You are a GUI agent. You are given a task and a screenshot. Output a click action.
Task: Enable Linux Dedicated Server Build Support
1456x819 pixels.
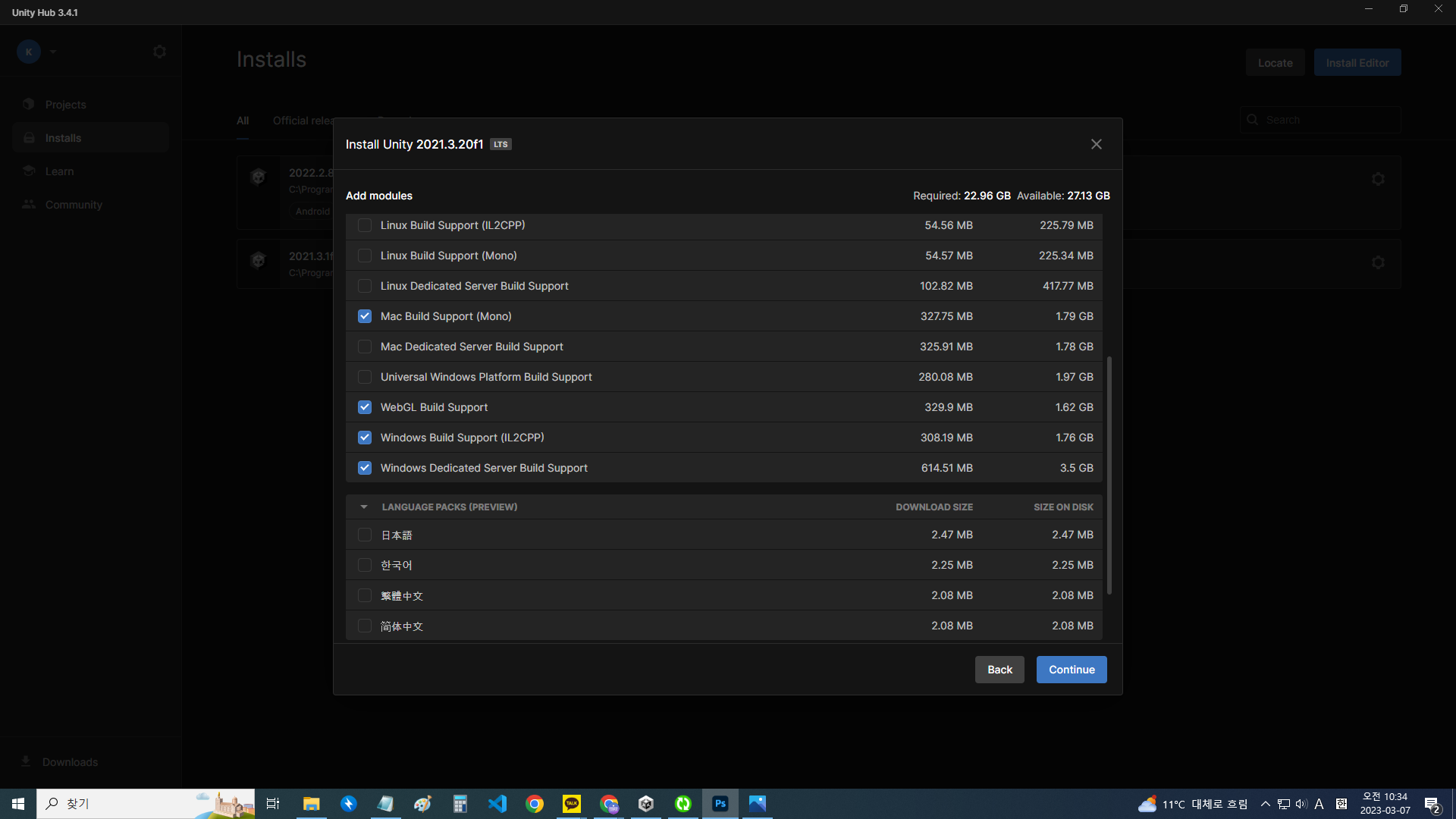(365, 286)
